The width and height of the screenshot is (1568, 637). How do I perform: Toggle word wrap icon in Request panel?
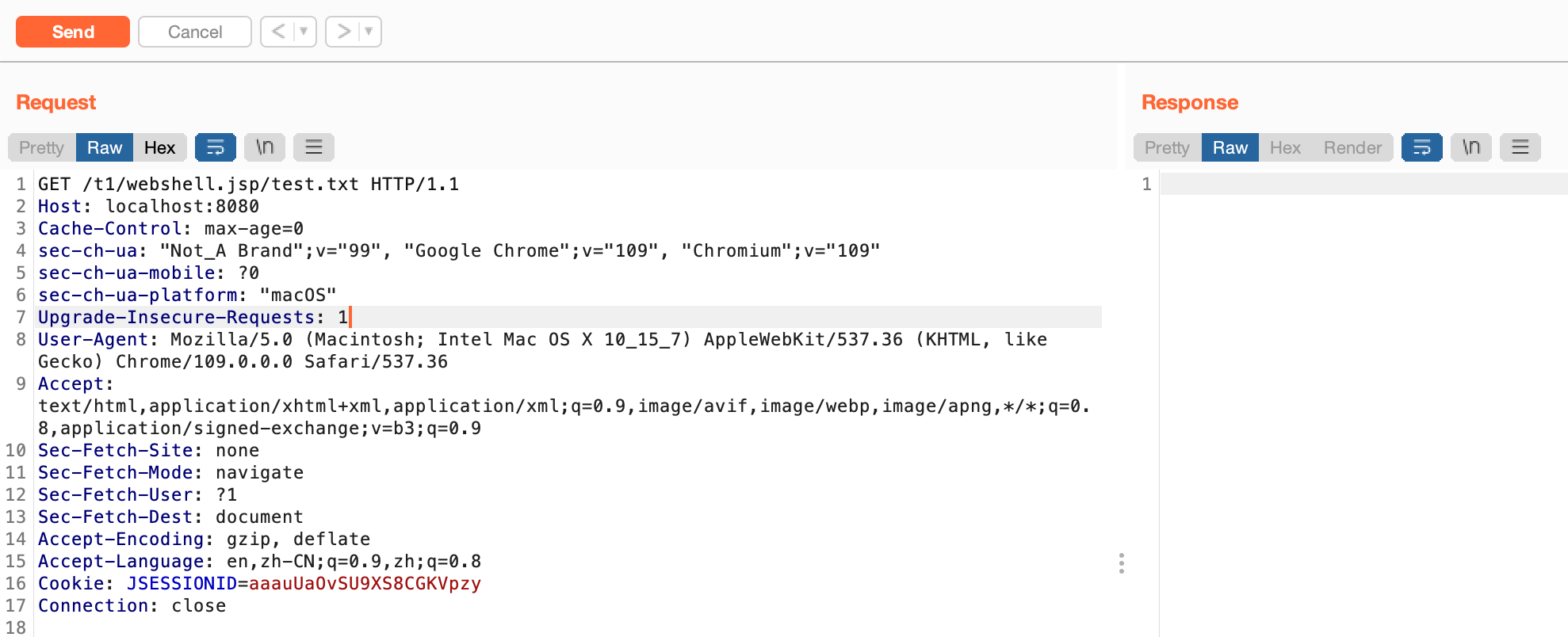(x=216, y=147)
